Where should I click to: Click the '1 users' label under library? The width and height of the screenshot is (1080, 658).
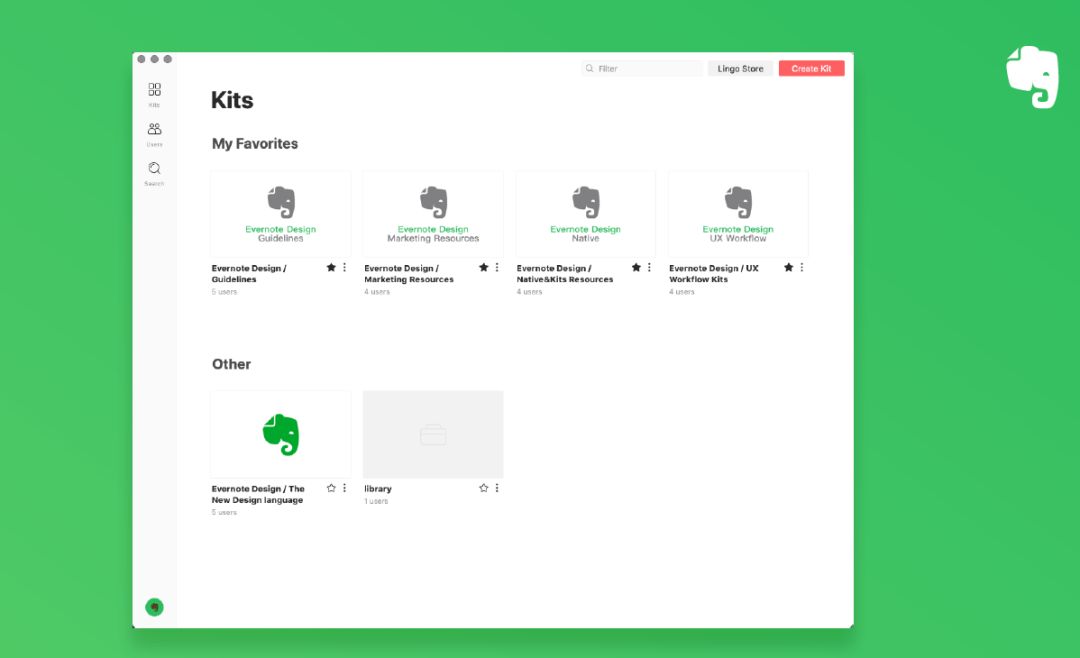click(x=376, y=501)
